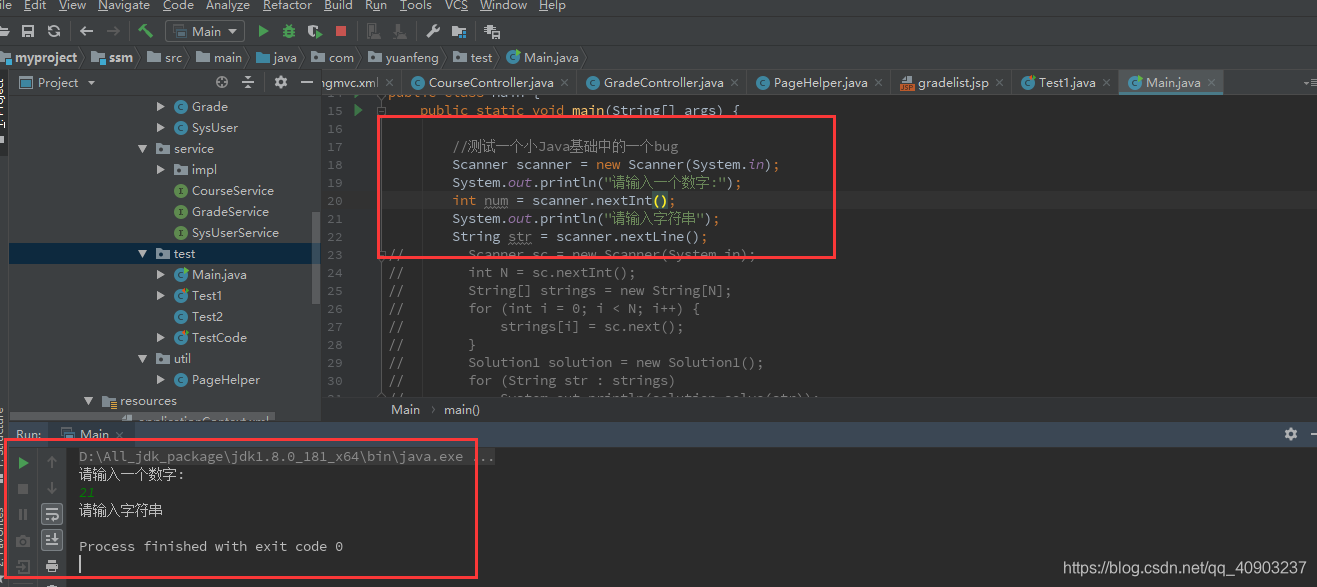Open Run tool window settings gear
Screen dimensions: 1317x587
pos(1291,434)
